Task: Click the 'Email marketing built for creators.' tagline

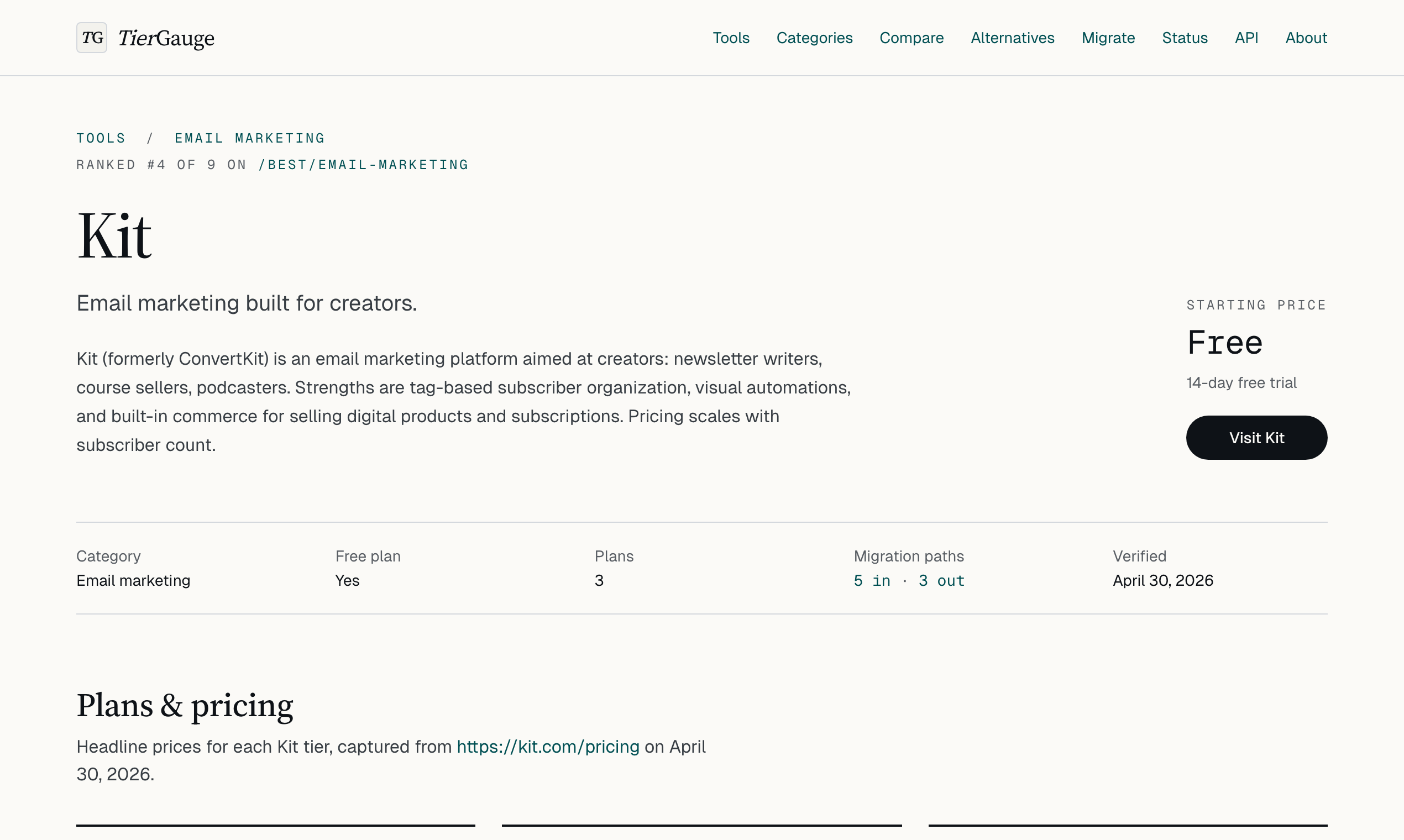Action: (x=247, y=303)
